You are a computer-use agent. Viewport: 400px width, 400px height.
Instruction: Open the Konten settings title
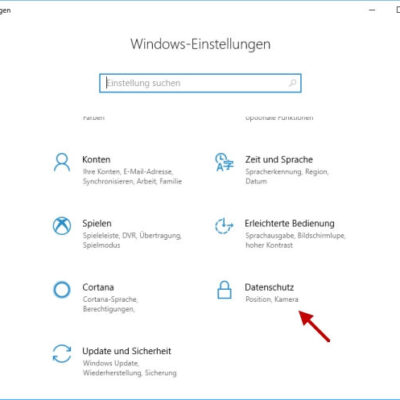pyautogui.click(x=96, y=160)
